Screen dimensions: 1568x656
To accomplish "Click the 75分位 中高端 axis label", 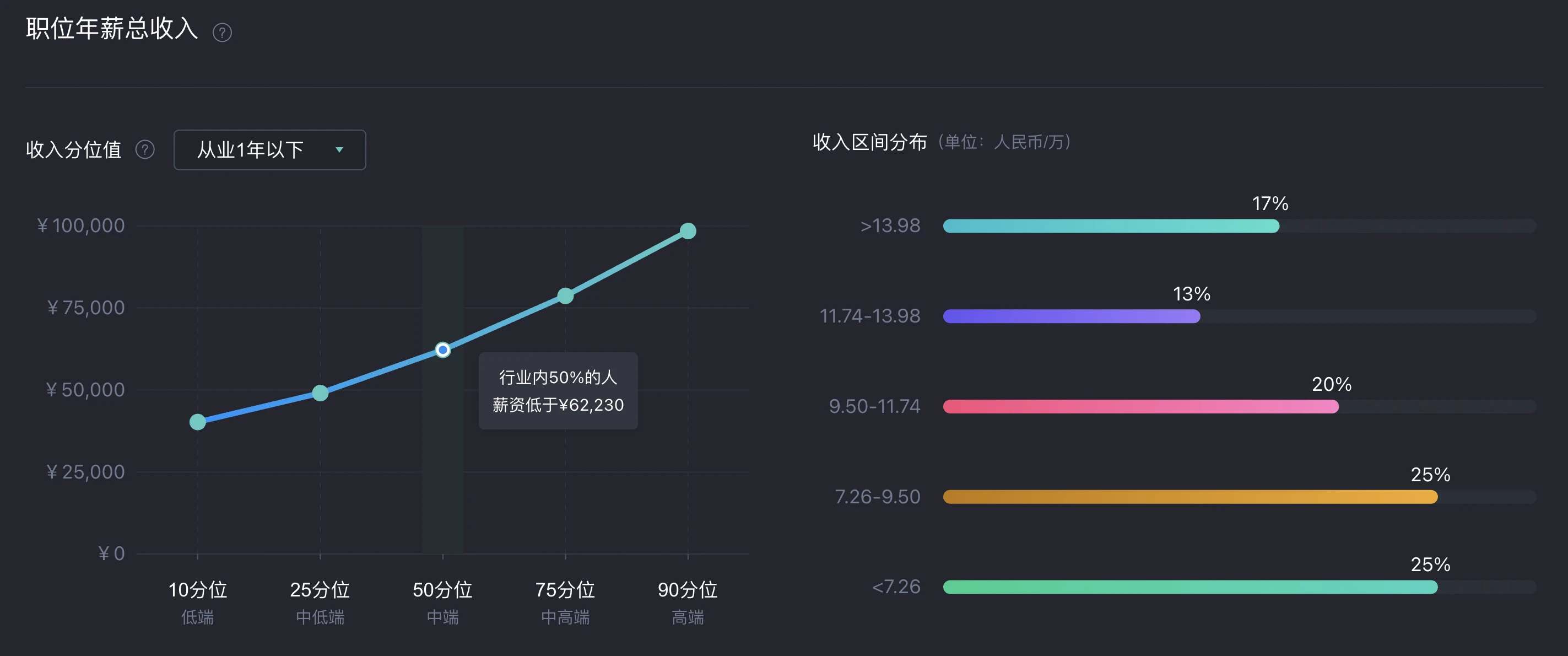I will pos(565,603).
